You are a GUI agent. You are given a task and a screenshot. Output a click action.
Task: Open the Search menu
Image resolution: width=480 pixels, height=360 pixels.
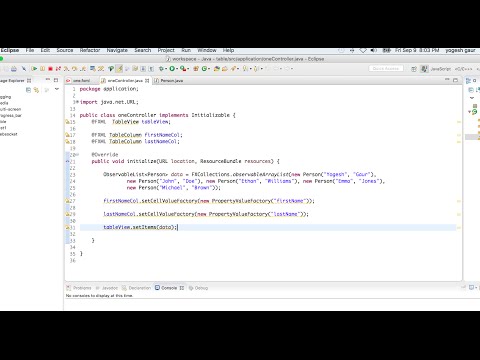click(x=143, y=50)
